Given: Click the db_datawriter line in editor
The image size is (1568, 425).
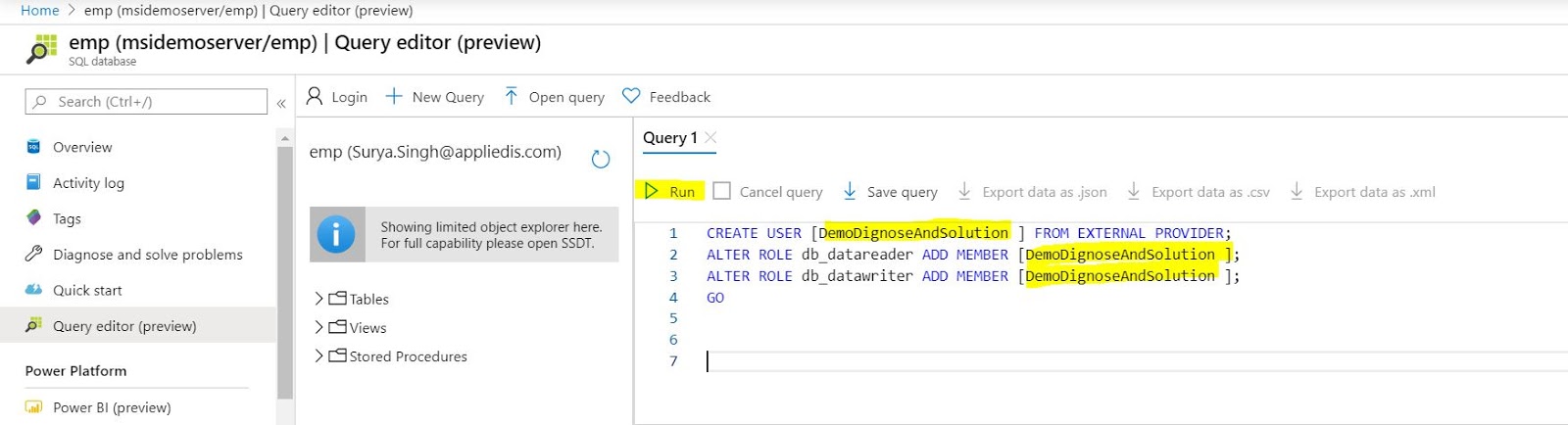Looking at the screenshot, I should (x=973, y=276).
